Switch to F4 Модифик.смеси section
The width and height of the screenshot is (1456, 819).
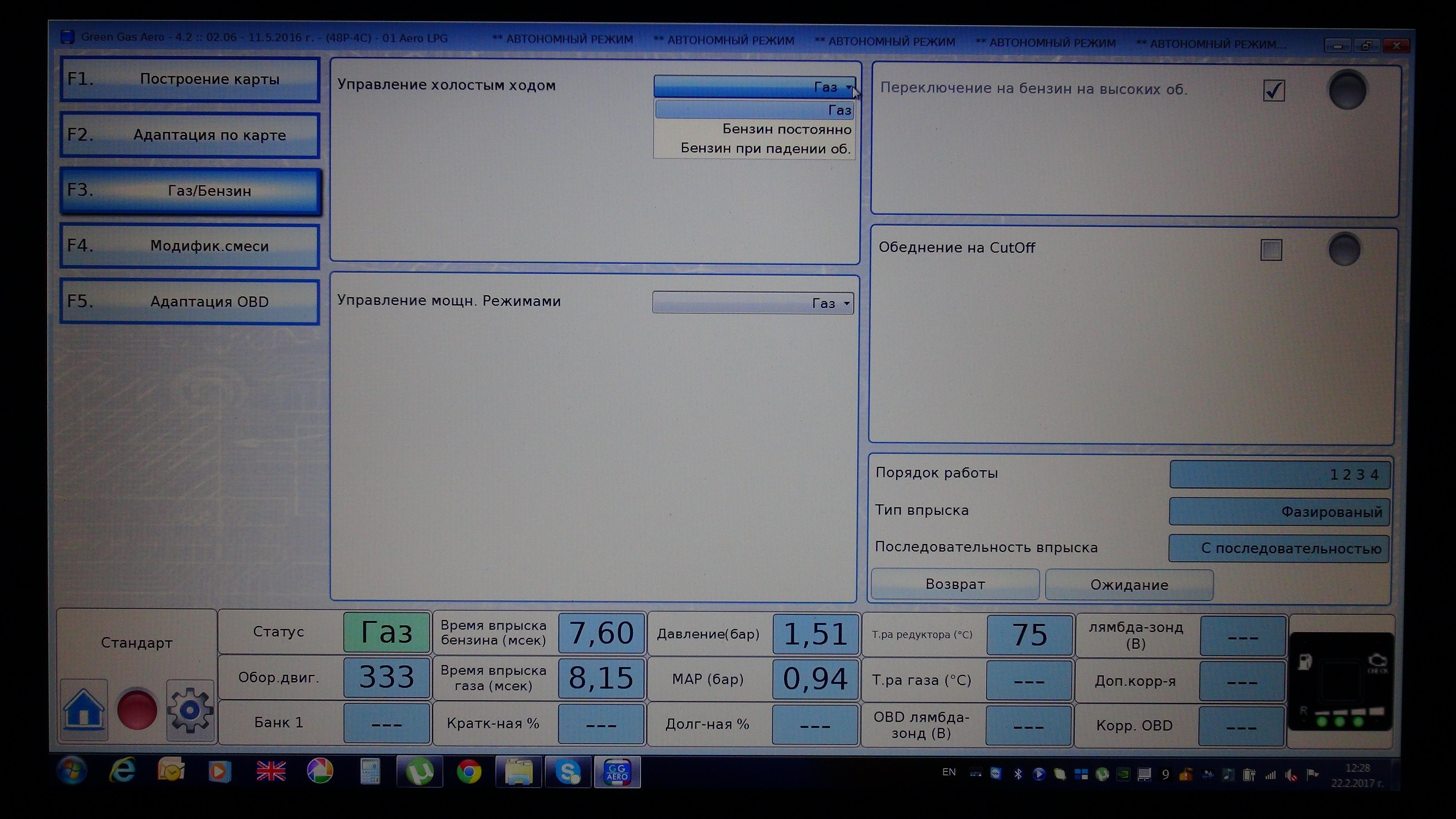tap(190, 246)
